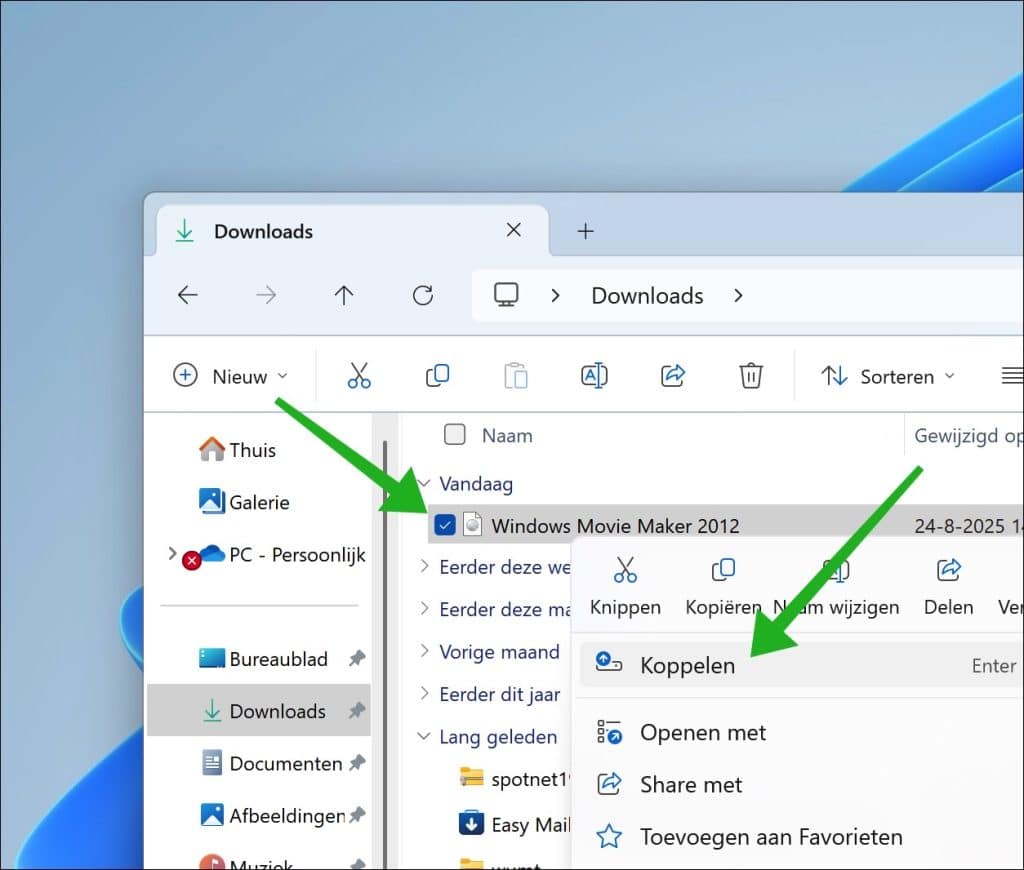Select the Windows Movie Maker 2012 file name
The height and width of the screenshot is (870, 1024).
click(615, 526)
